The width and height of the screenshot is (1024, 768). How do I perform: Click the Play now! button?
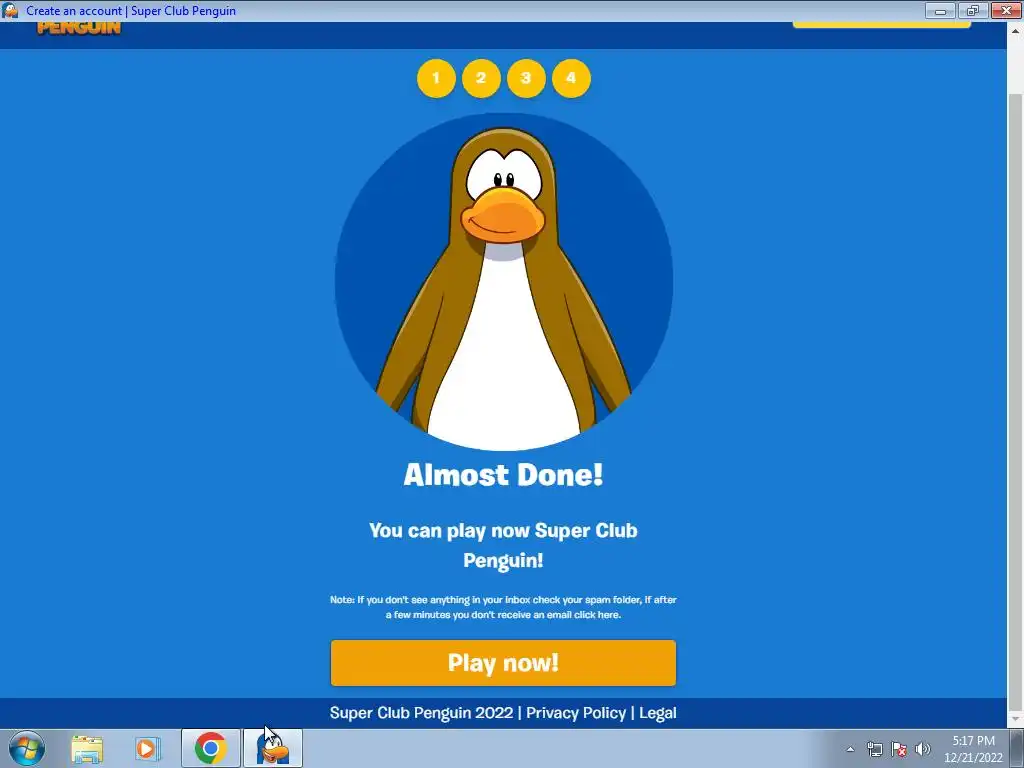(x=503, y=663)
